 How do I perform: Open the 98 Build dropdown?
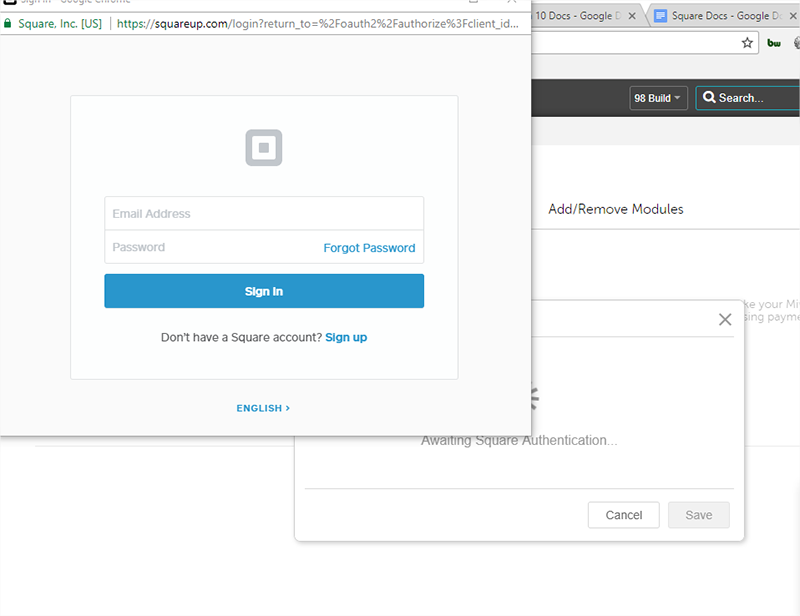tap(658, 98)
